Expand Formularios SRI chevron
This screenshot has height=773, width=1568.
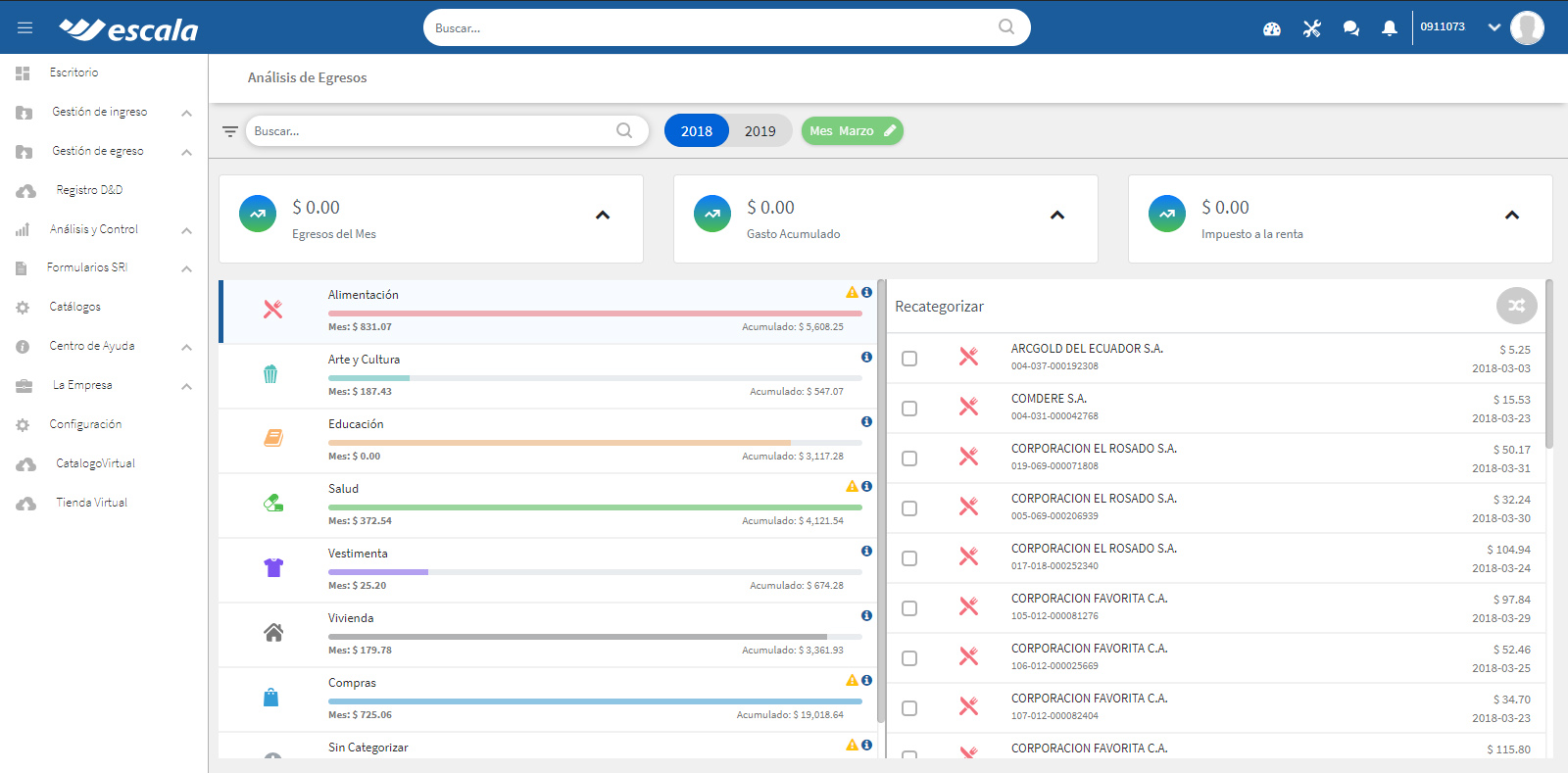(x=186, y=269)
